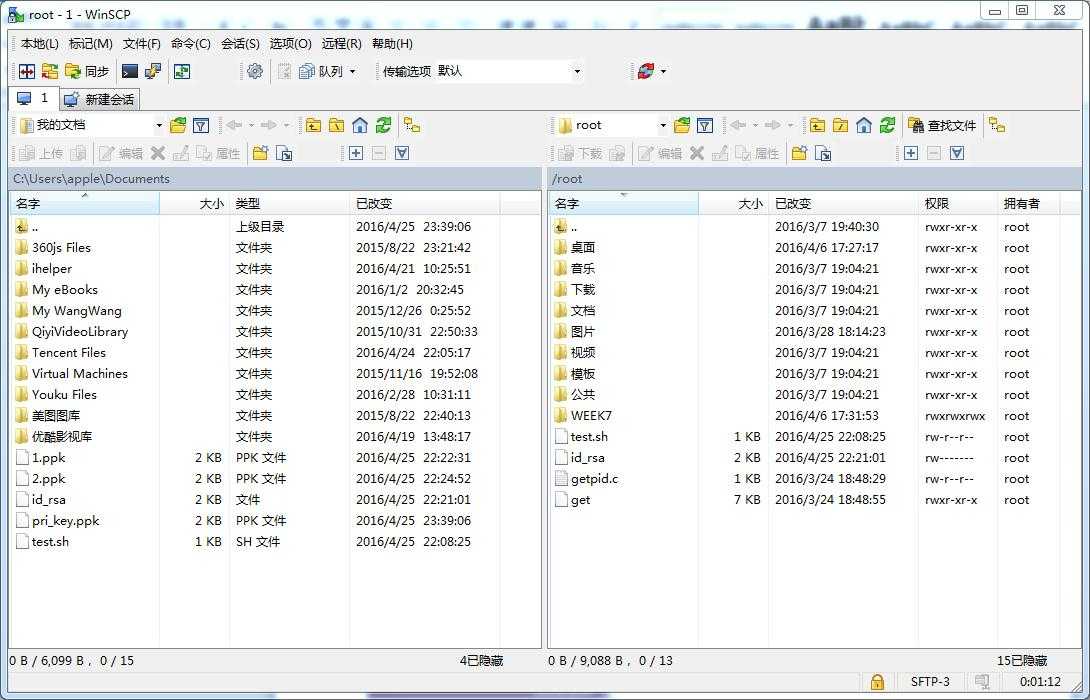The image size is (1090, 700).
Task: Click the 查找文件 find files button
Action: pyautogui.click(x=943, y=126)
